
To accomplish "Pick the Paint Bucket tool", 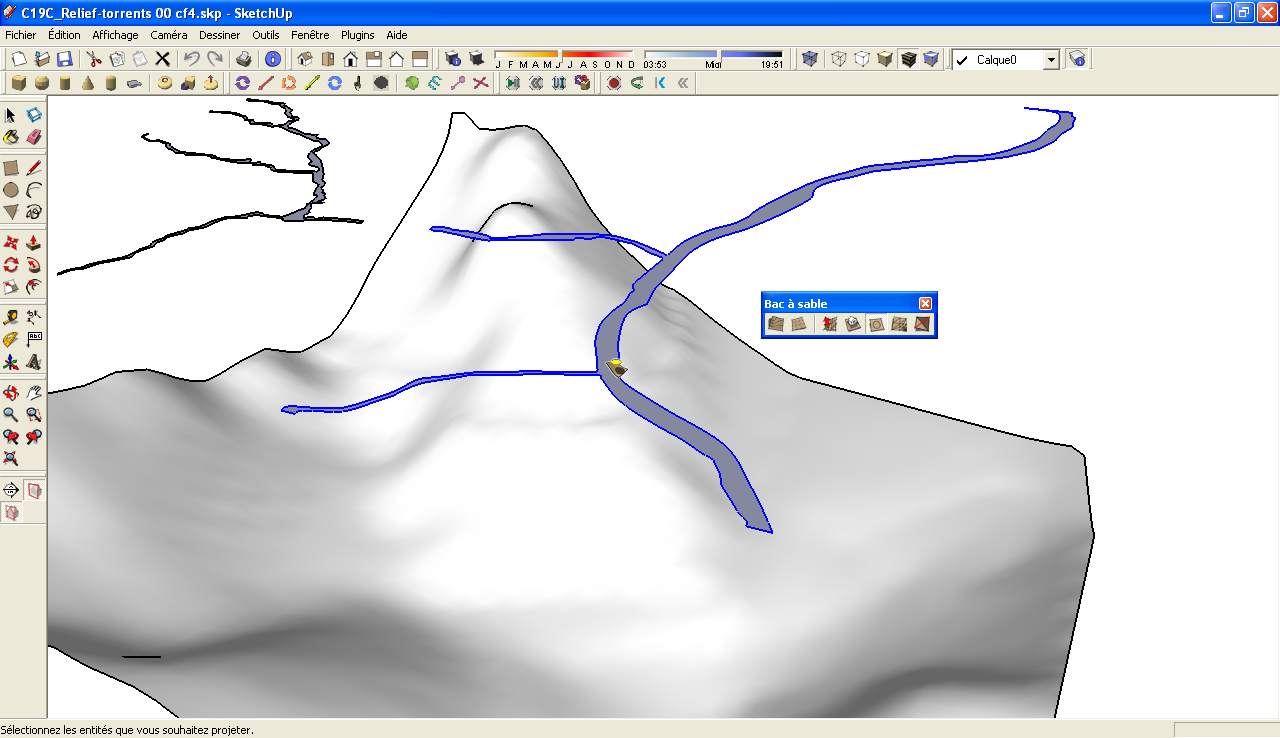I will point(11,136).
